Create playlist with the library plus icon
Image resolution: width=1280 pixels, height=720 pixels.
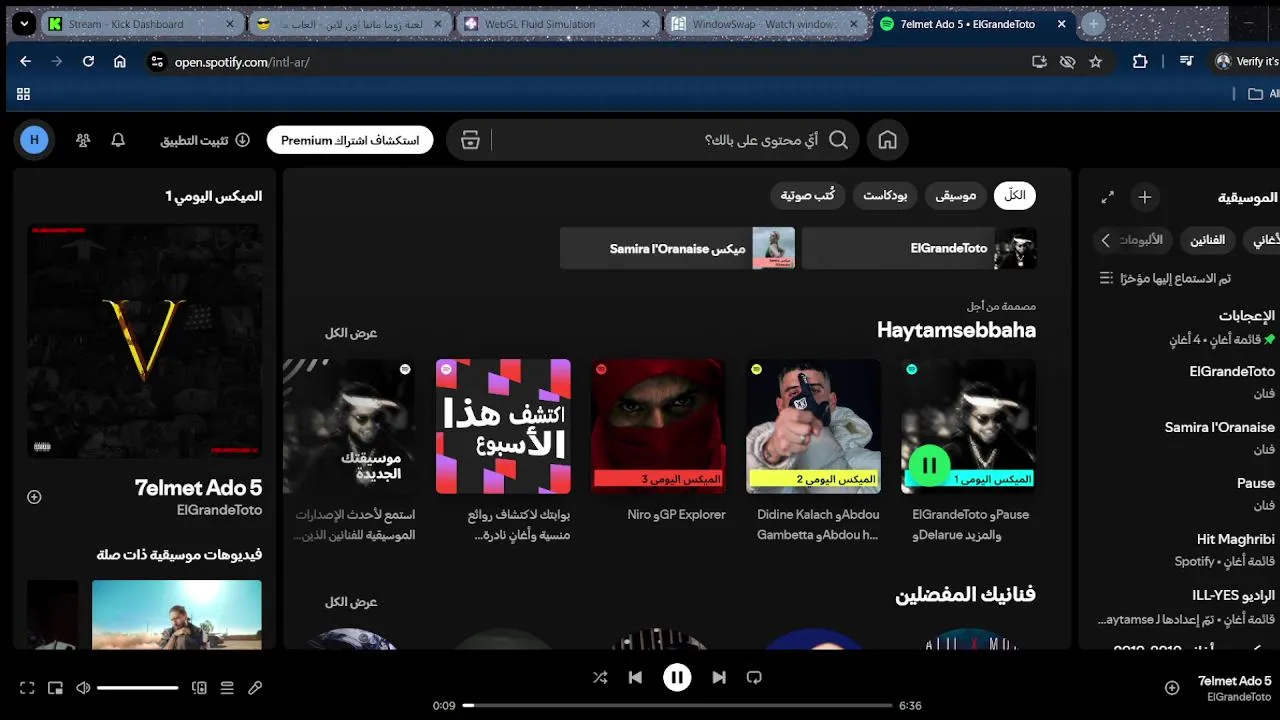tap(1145, 197)
